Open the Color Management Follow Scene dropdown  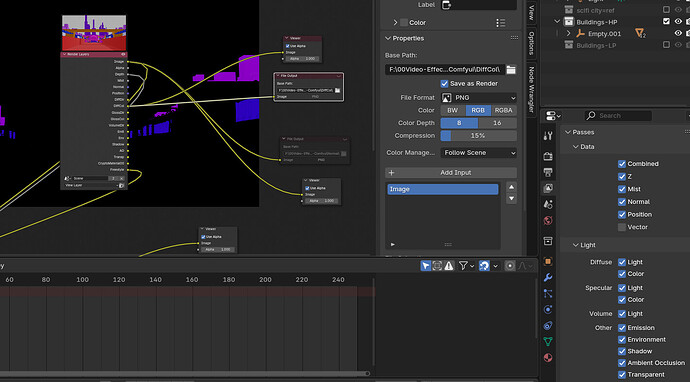tap(479, 153)
